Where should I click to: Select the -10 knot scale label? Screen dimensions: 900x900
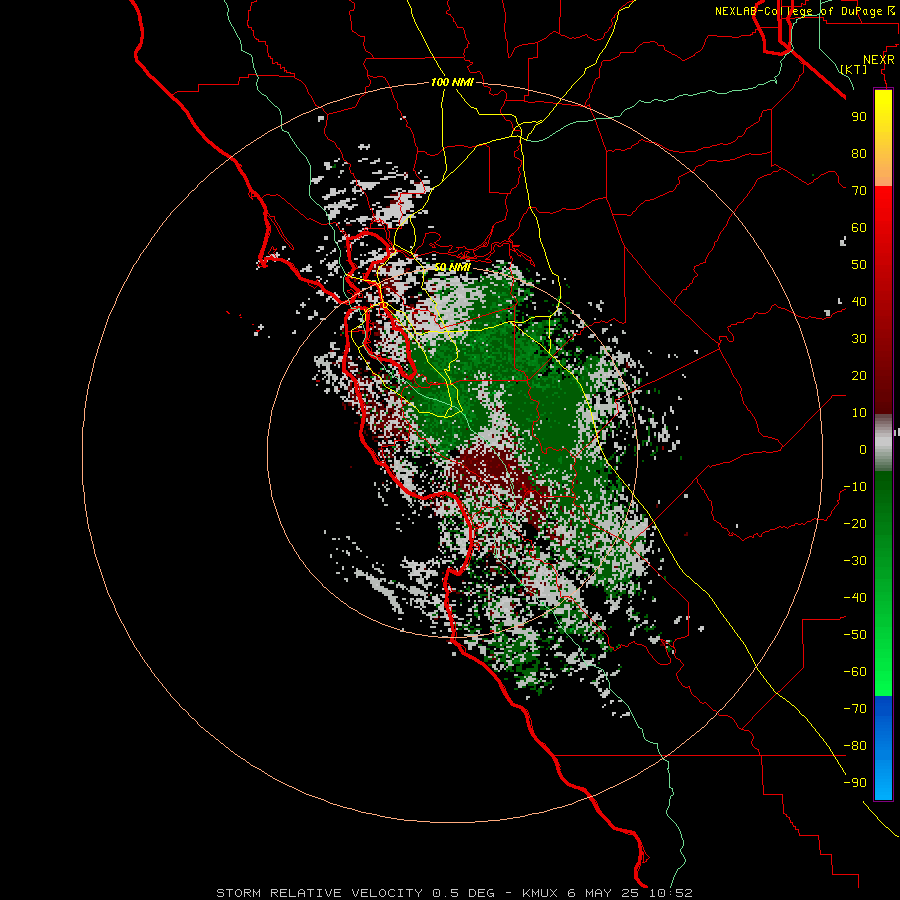click(855, 487)
